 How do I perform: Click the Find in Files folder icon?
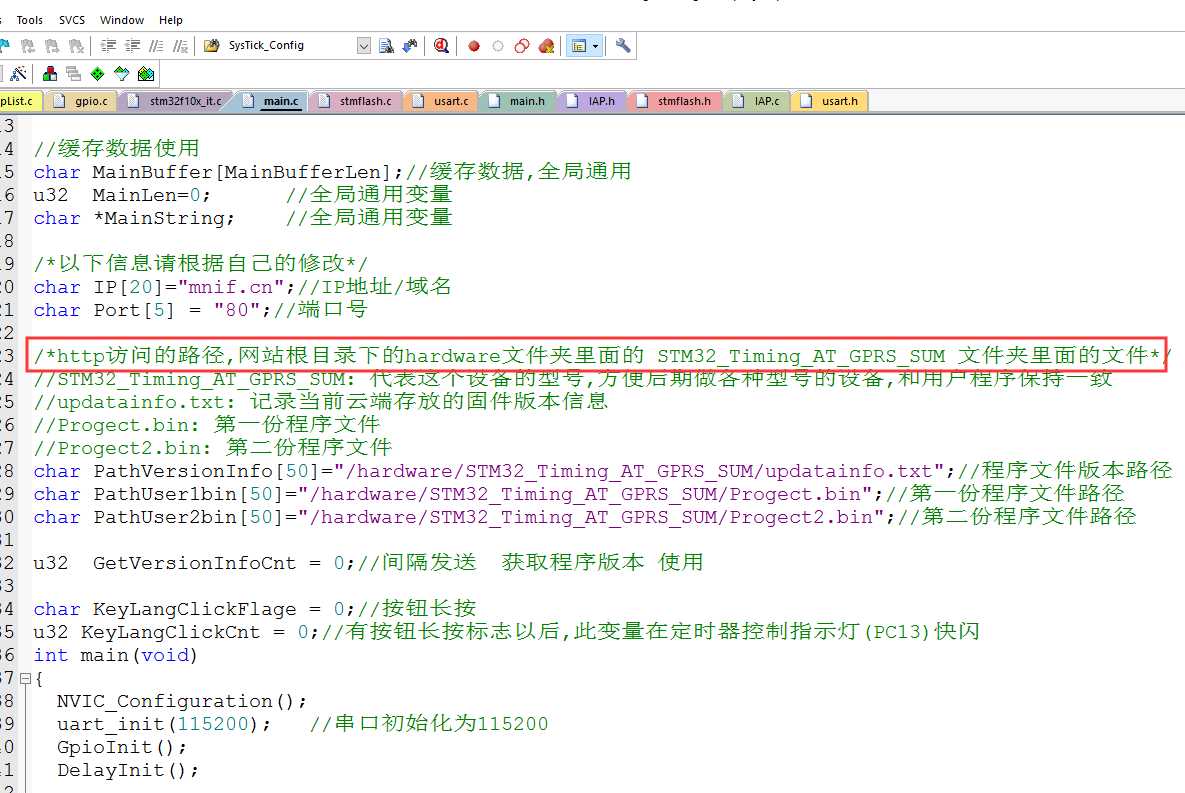pyautogui.click(x=212, y=45)
